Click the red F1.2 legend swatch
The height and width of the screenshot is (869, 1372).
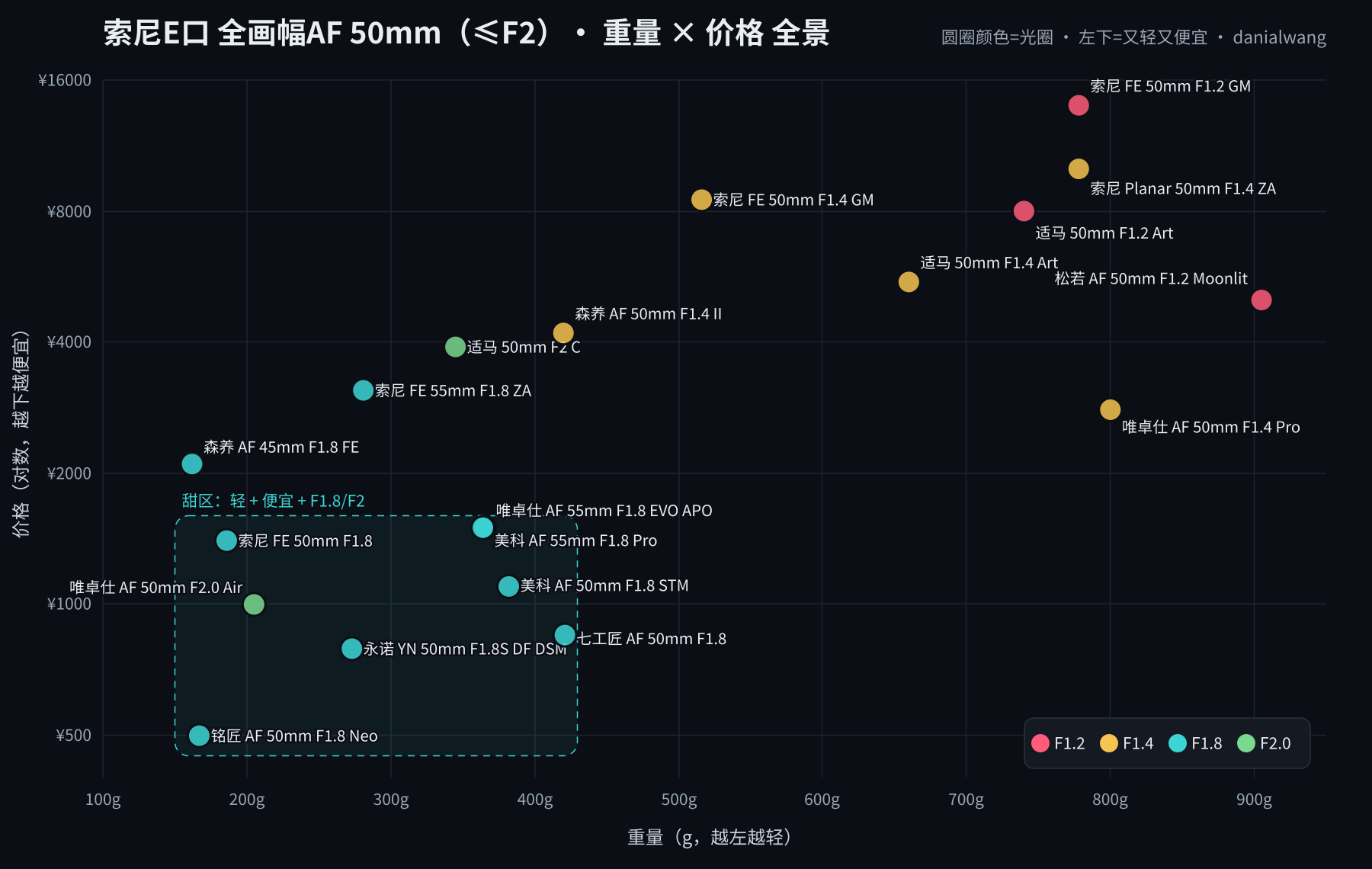click(x=1040, y=743)
